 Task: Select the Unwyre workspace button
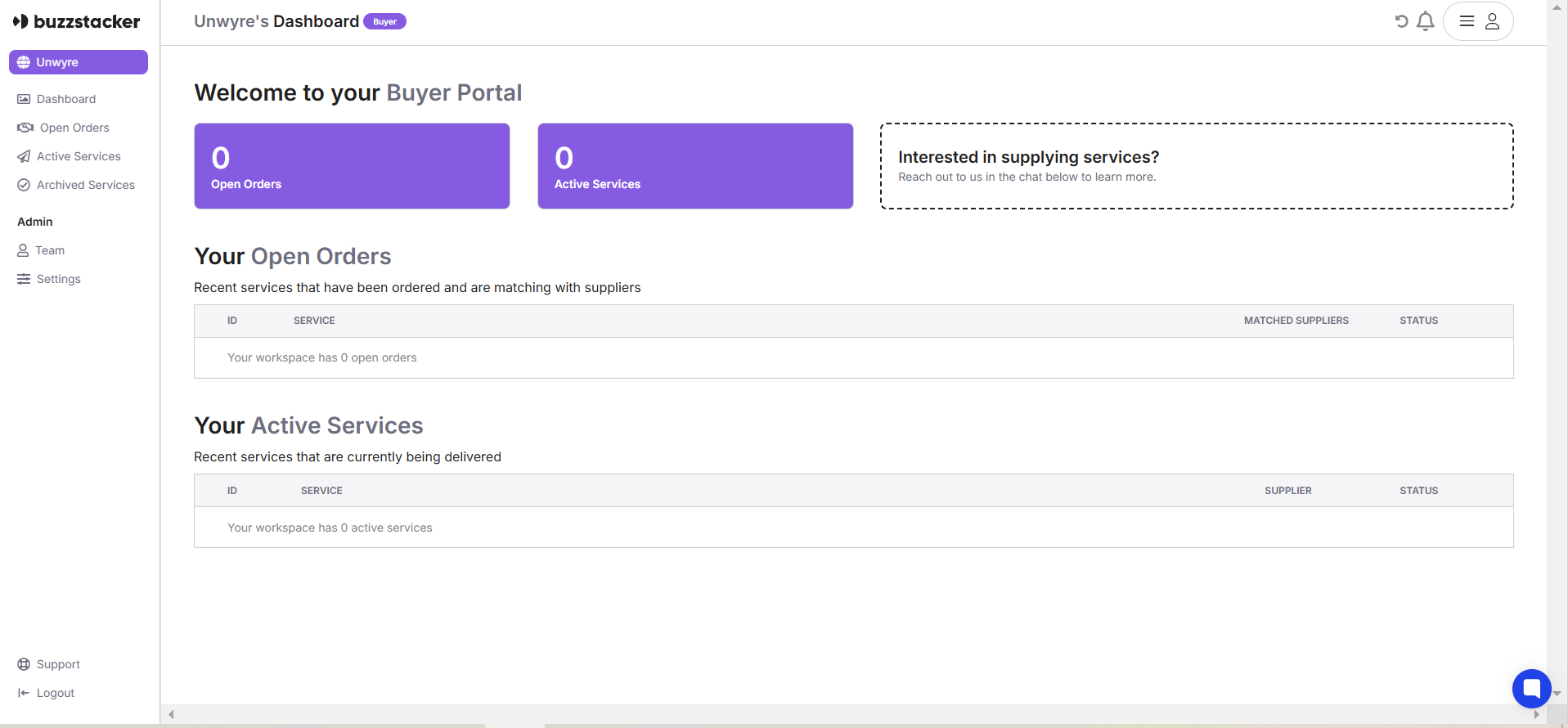79,62
